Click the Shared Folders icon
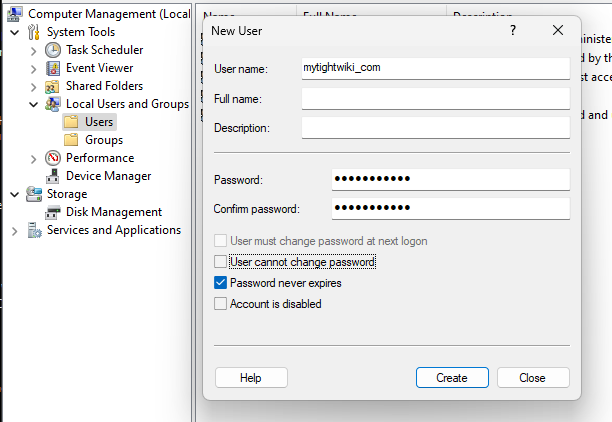Image resolution: width=612 pixels, height=422 pixels. (x=53, y=86)
